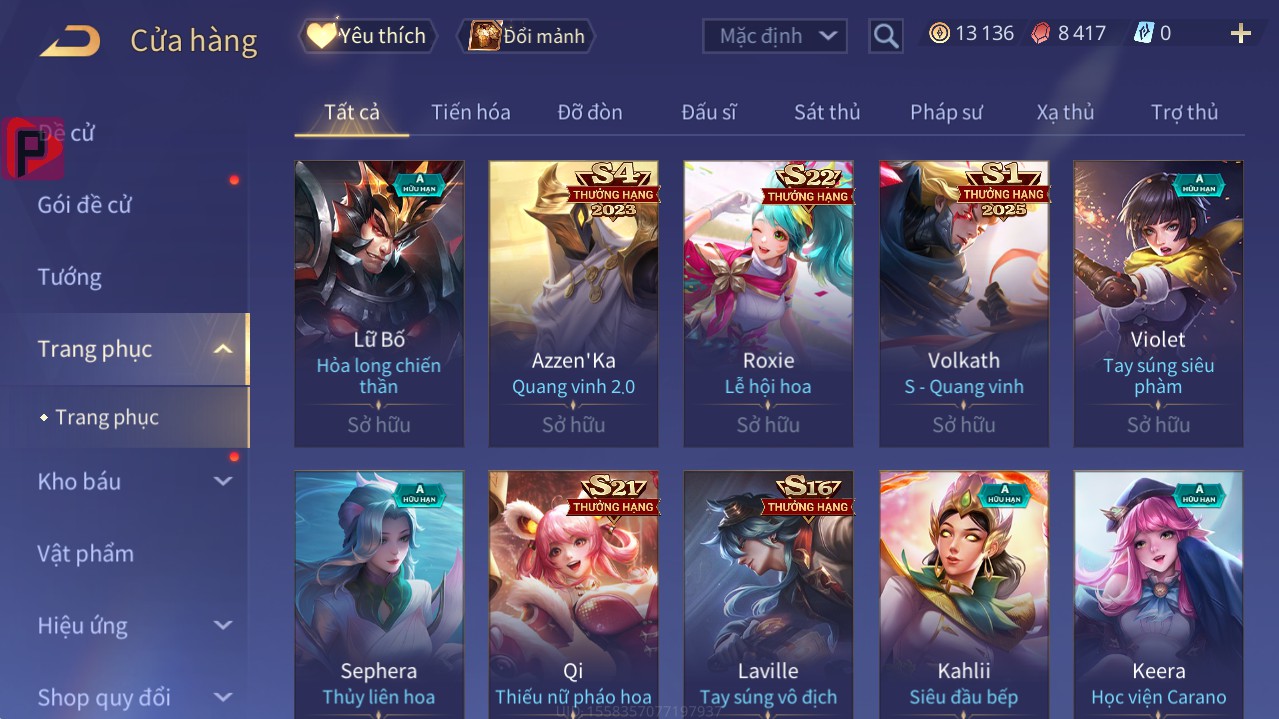The image size is (1279, 719).
Task: Switch to the Sát thủ tab
Action: (x=827, y=112)
